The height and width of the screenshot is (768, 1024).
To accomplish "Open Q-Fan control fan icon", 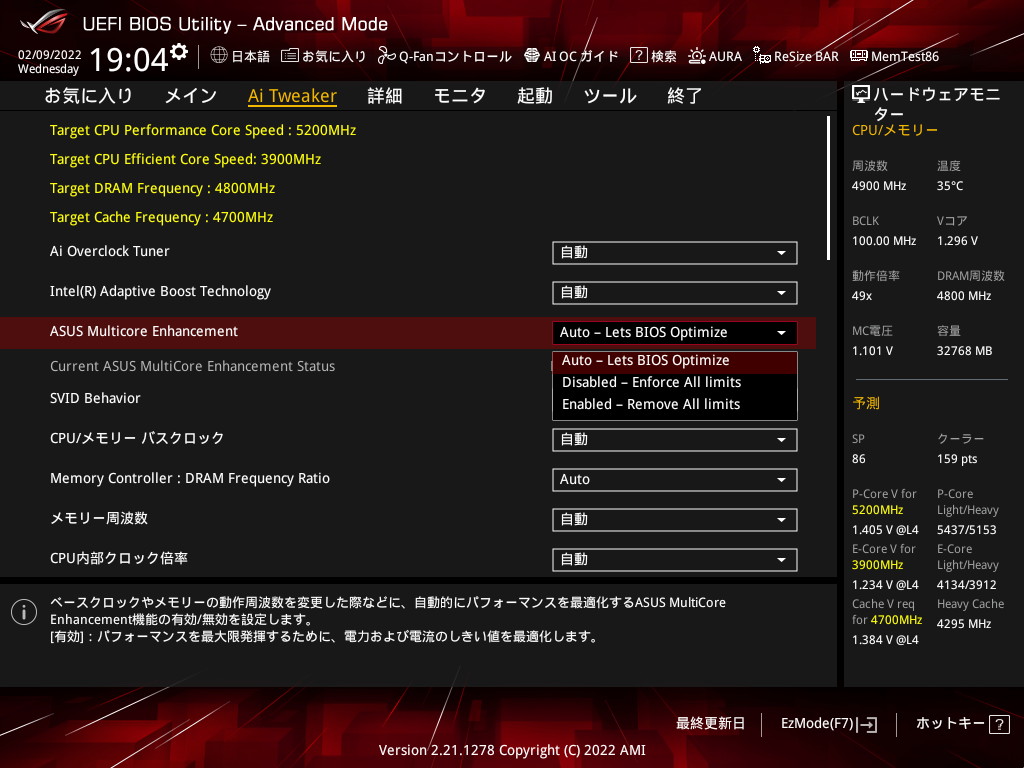I will pos(386,56).
